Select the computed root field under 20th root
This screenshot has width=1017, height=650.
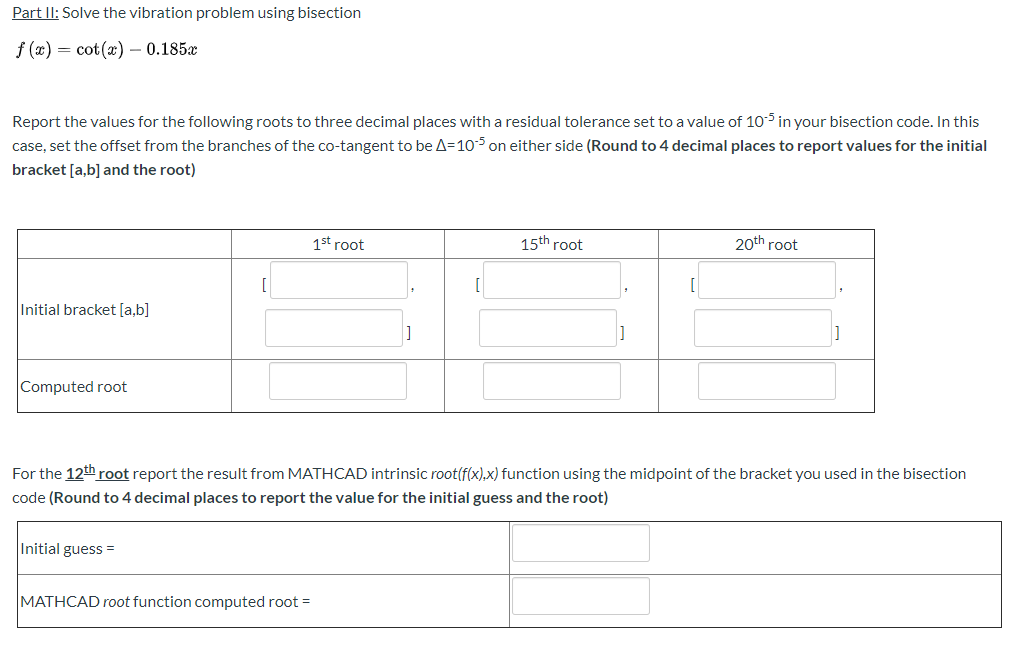point(765,380)
